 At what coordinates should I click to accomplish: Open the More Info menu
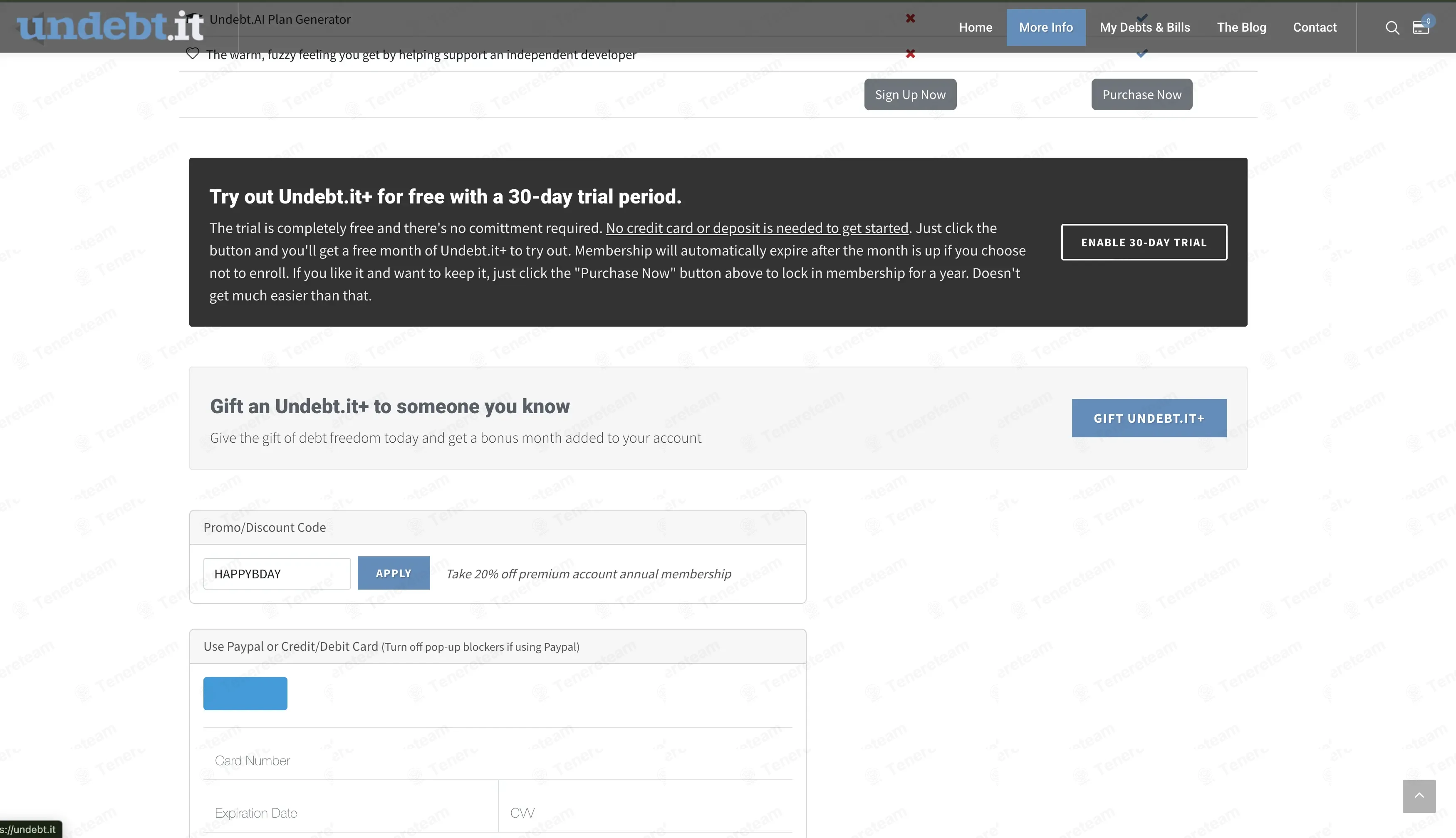click(1045, 27)
